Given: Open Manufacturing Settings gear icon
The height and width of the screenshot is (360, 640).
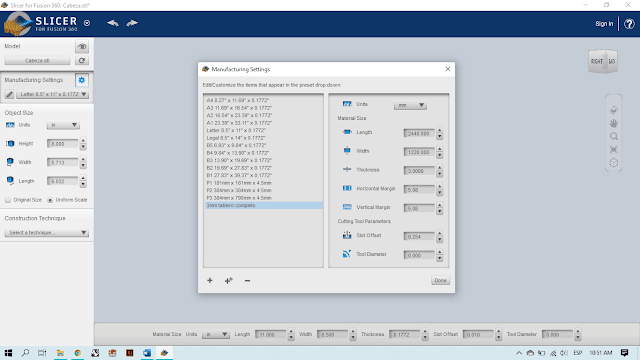Looking at the screenshot, I should pos(82,80).
